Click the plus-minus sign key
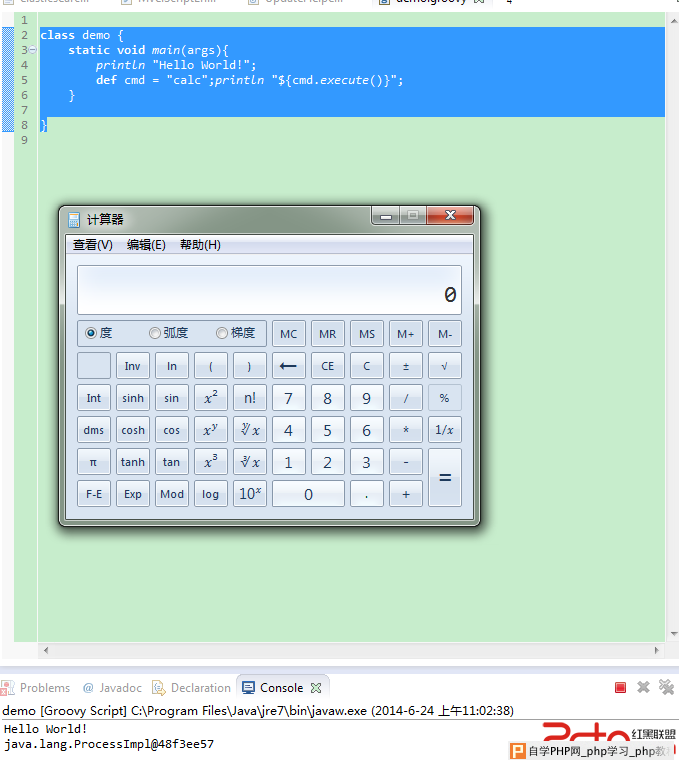 coord(406,366)
